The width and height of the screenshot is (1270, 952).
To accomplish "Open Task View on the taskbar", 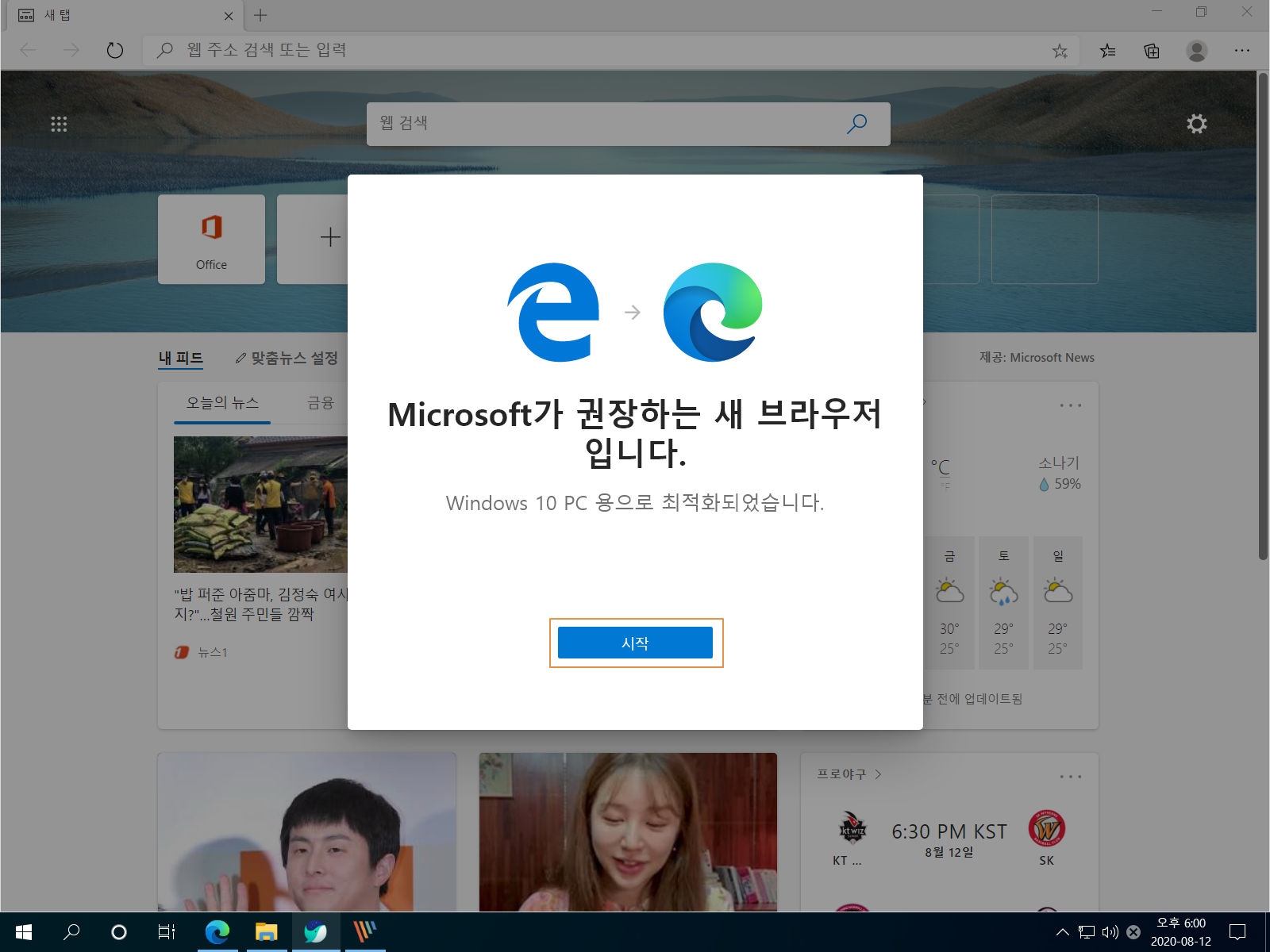I will (167, 932).
